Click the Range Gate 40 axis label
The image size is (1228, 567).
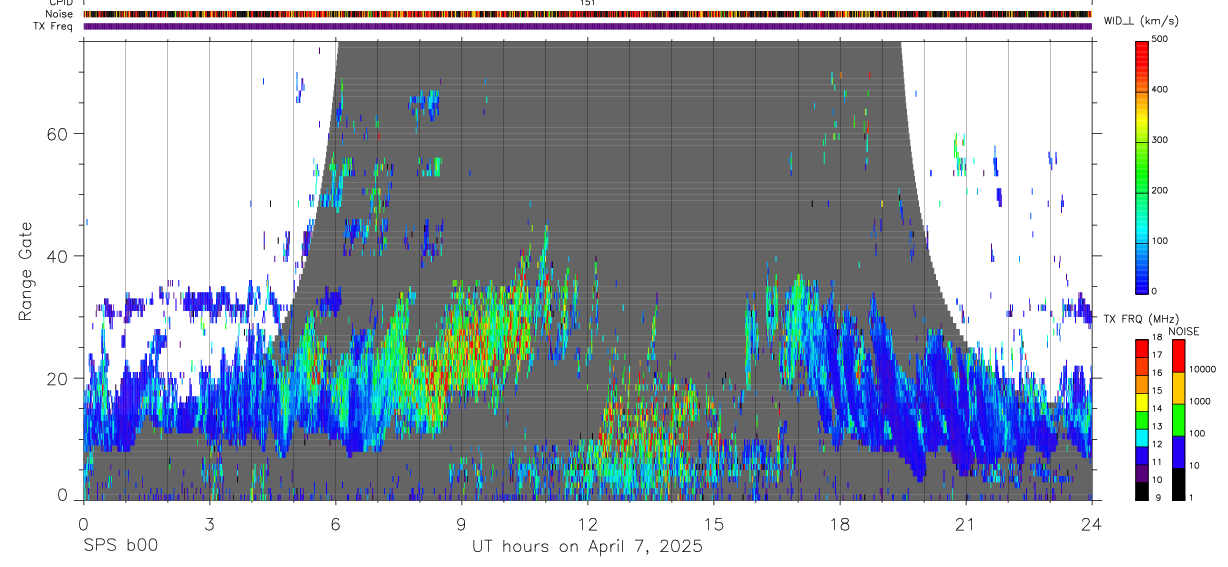pyautogui.click(x=57, y=256)
